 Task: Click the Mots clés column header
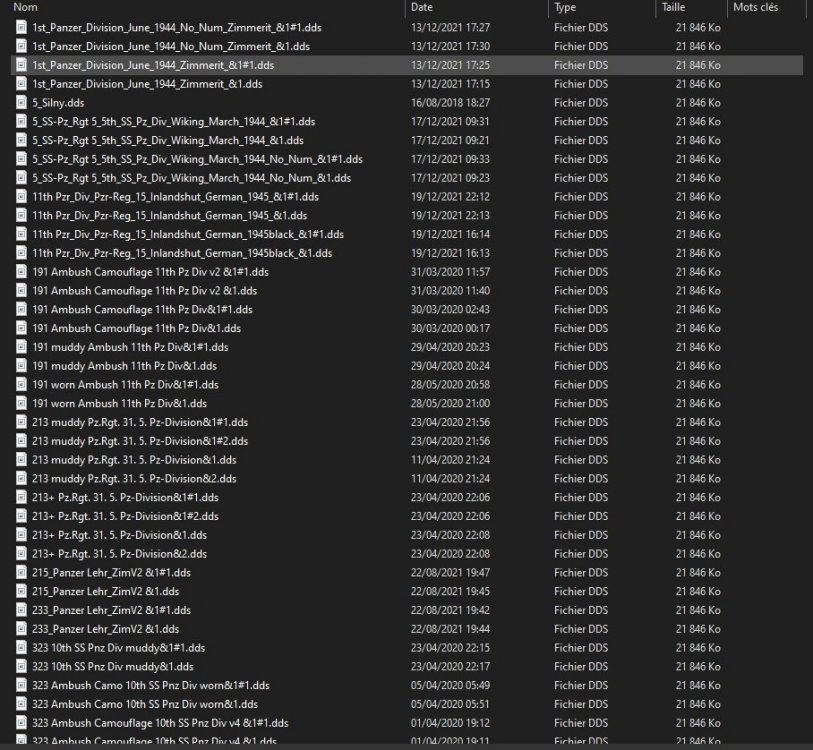(x=755, y=7)
